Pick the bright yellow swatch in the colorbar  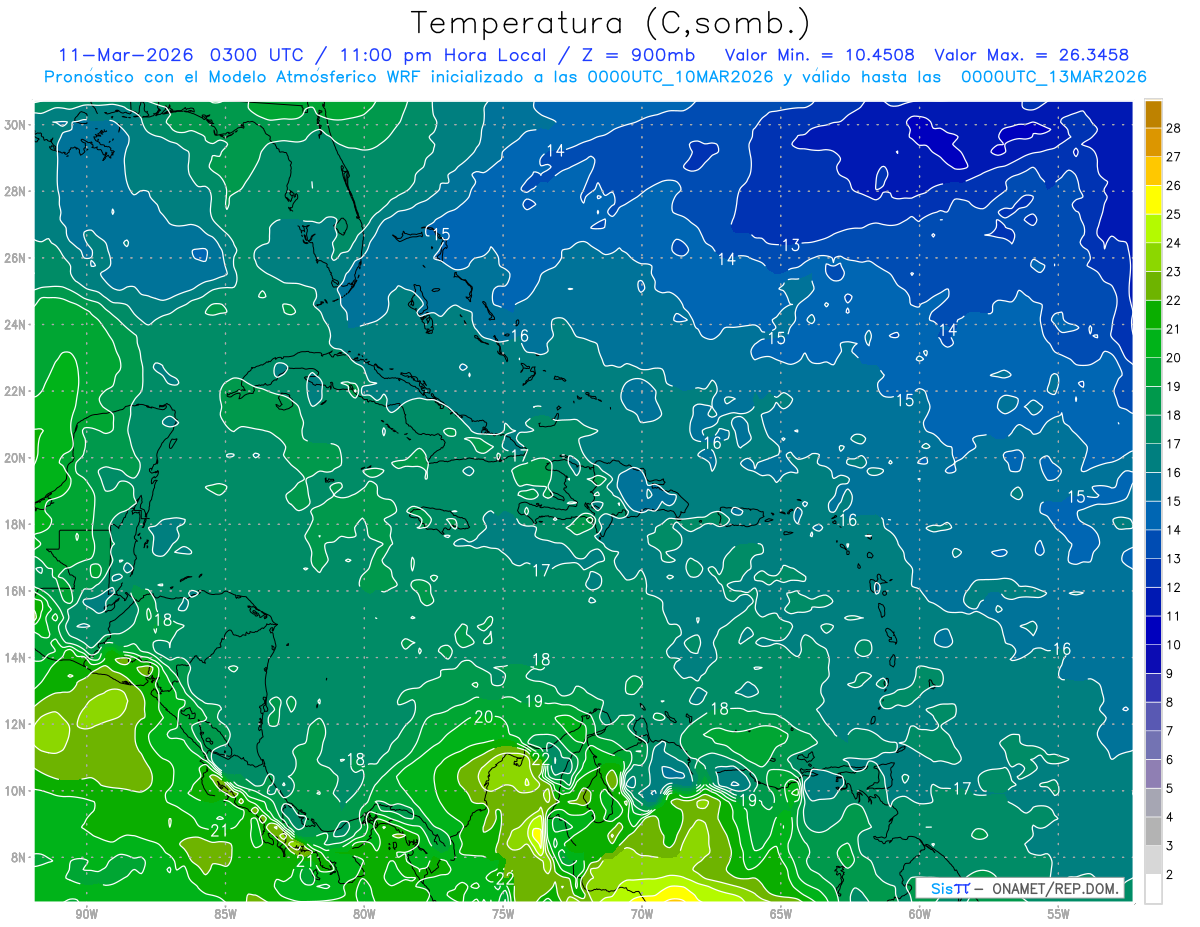(x=1153, y=199)
